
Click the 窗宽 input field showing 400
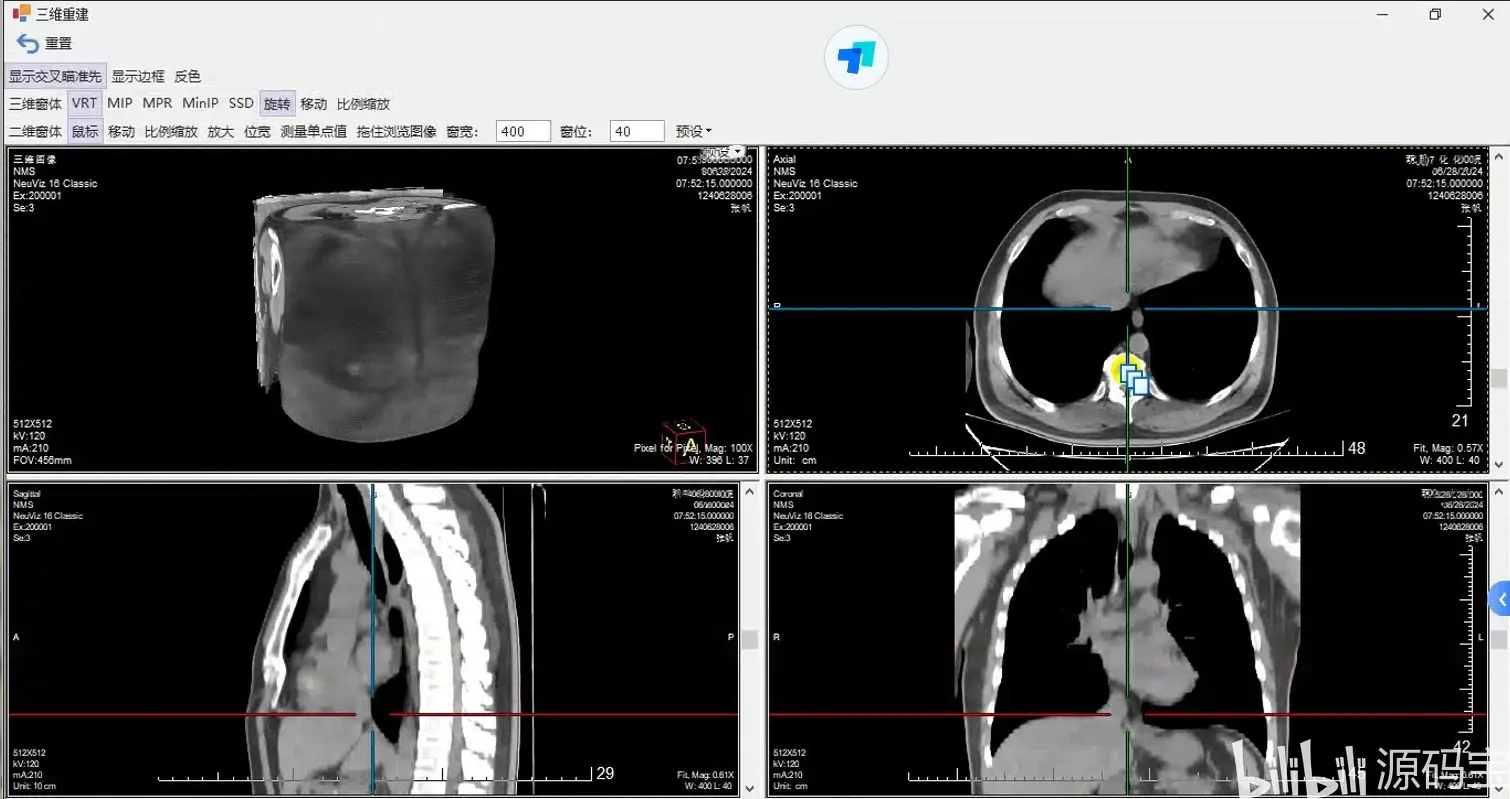click(524, 131)
